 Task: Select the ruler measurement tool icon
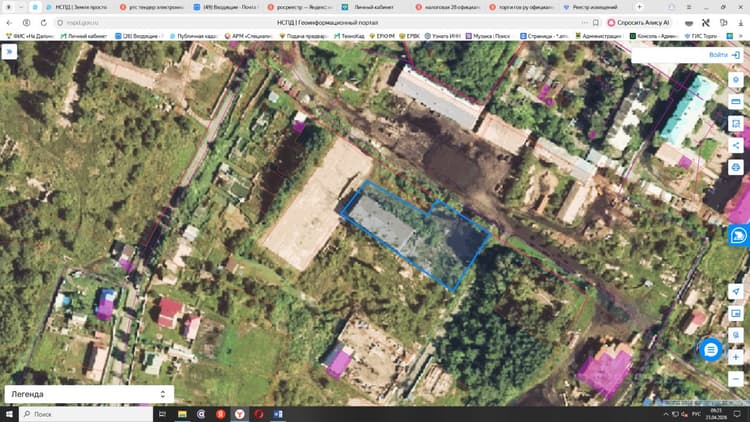click(736, 101)
